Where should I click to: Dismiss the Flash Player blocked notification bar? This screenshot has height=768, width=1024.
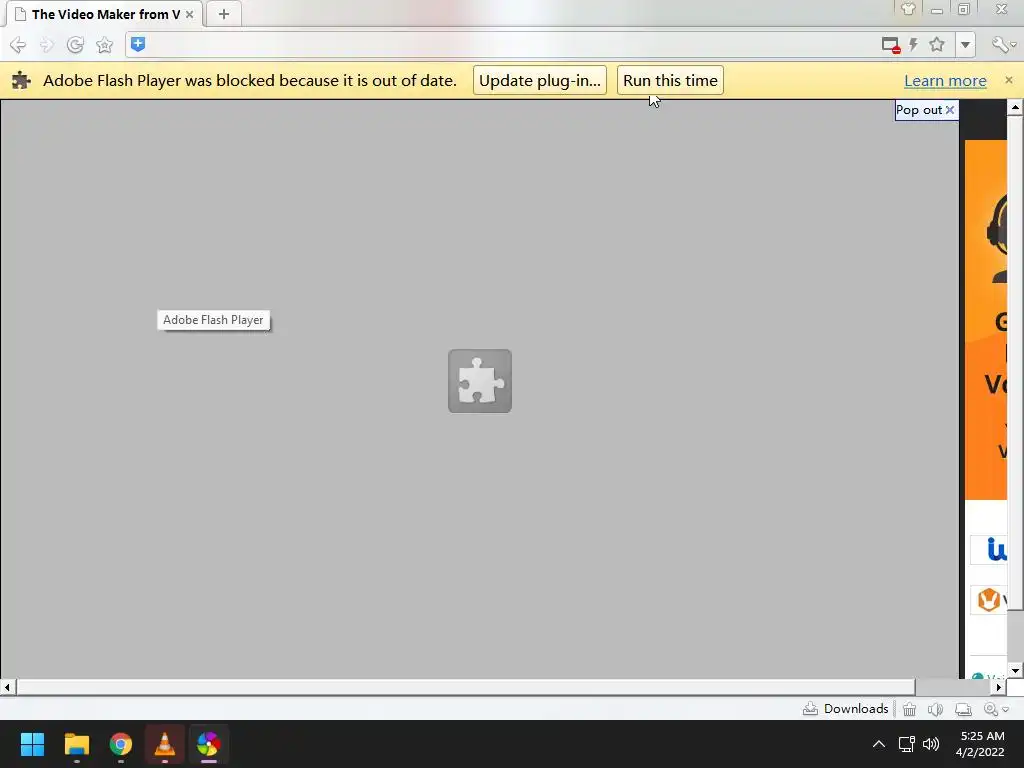[x=1009, y=80]
